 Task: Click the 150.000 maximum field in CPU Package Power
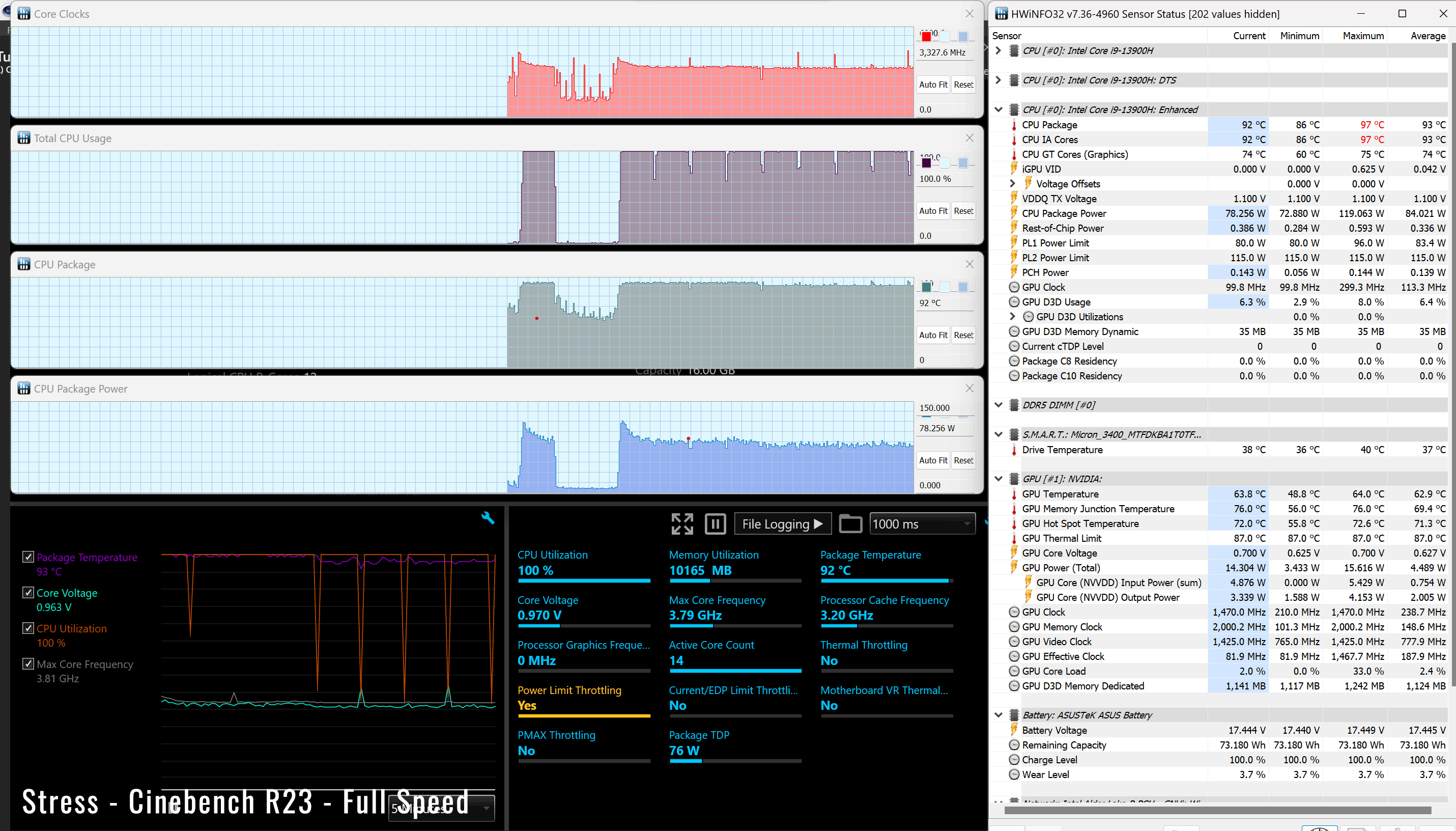tap(945, 408)
